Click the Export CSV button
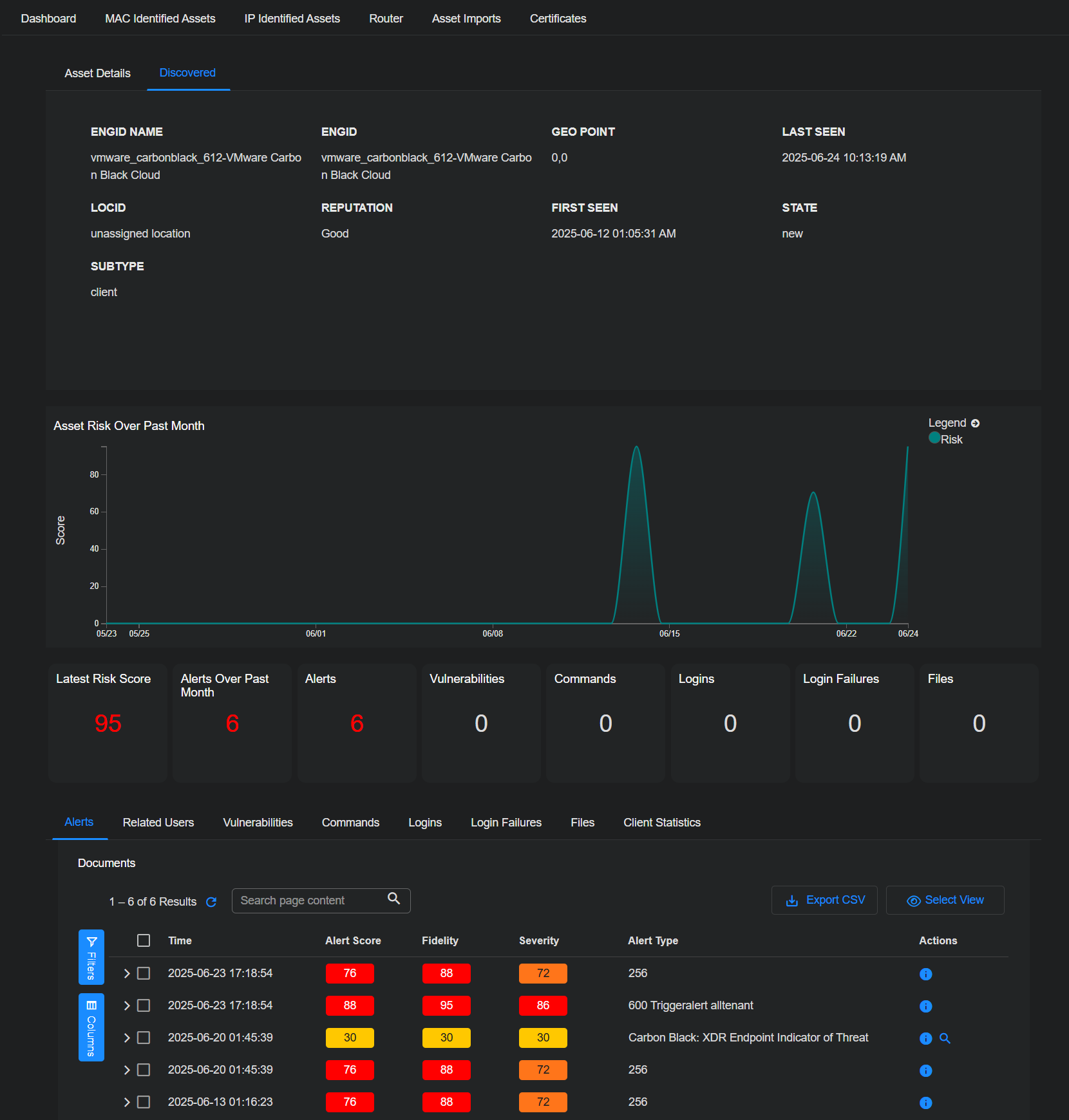 coord(824,900)
